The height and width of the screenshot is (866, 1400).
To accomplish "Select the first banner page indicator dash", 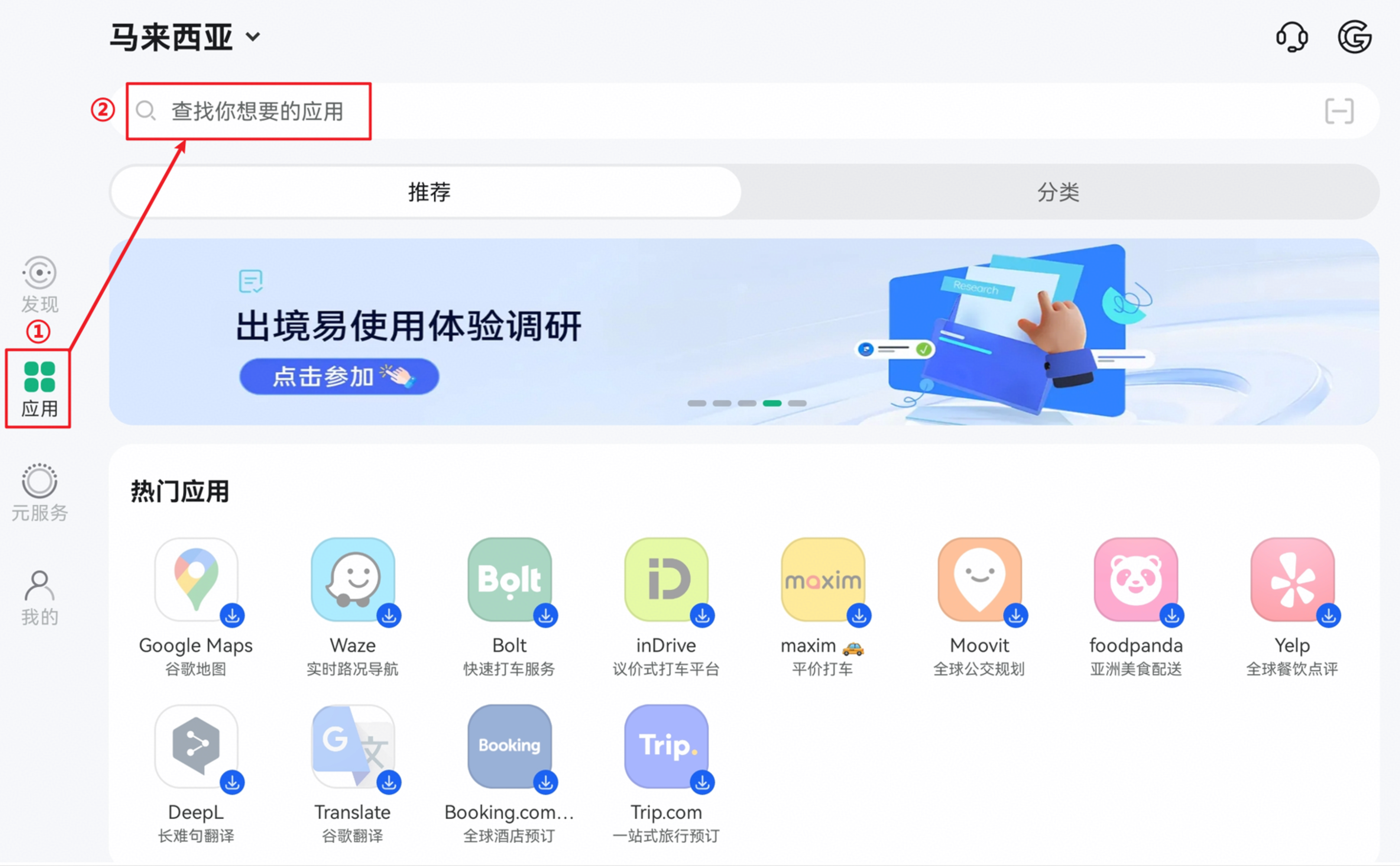I will pyautogui.click(x=697, y=403).
